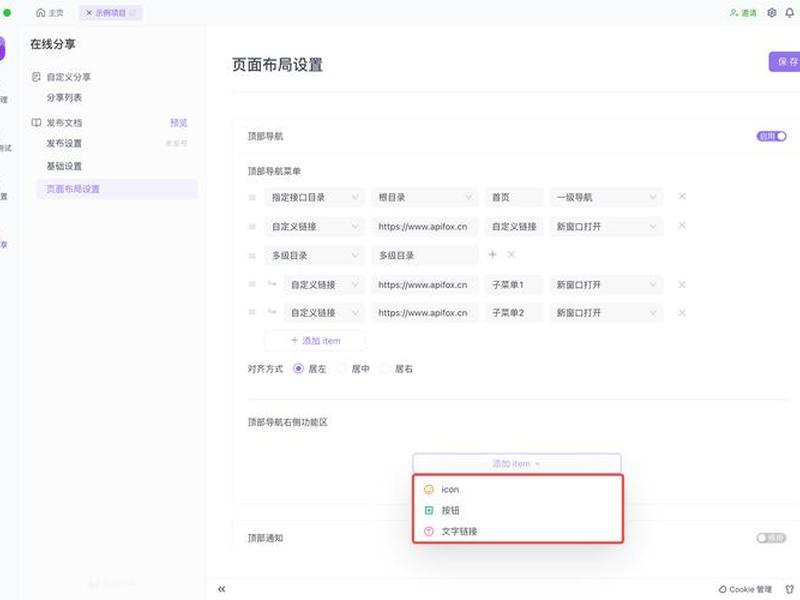Click 添加 item under navigation menu

pyautogui.click(x=315, y=340)
